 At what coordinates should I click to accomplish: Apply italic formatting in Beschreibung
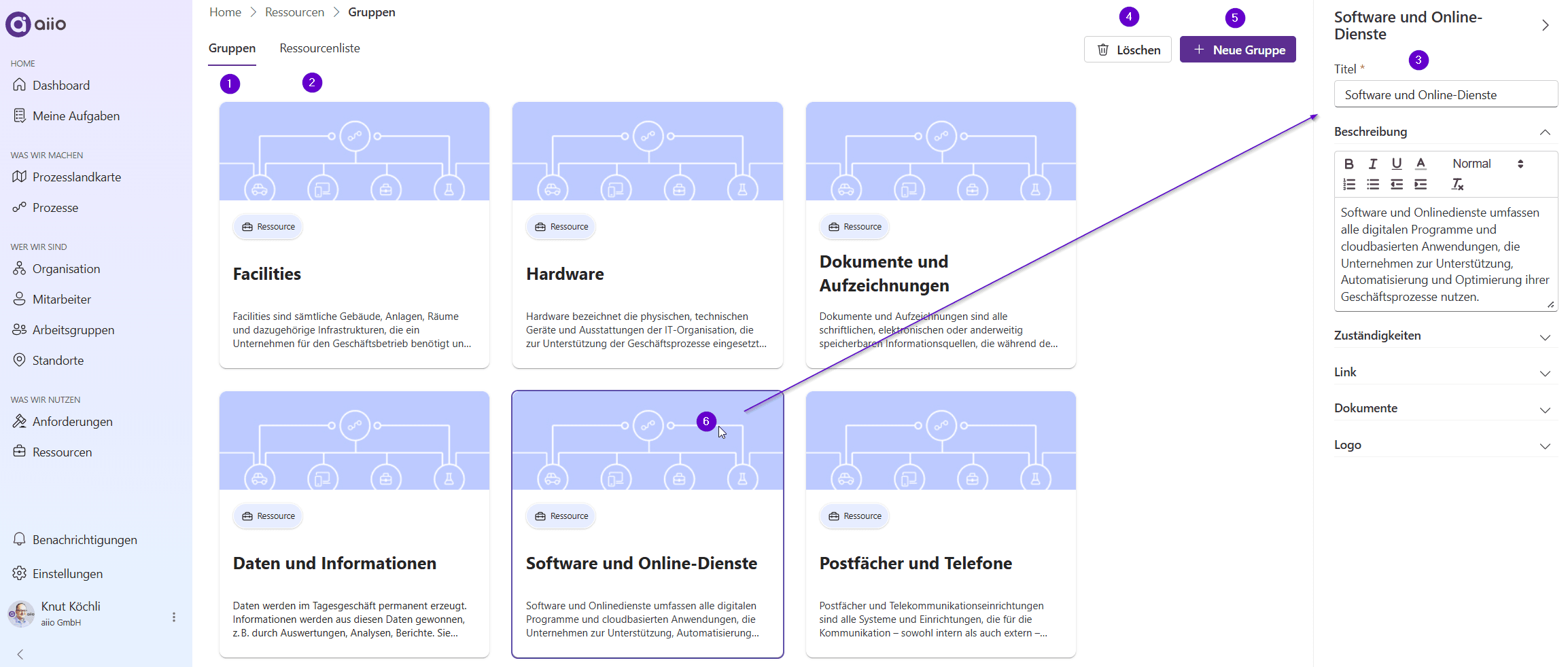1373,164
